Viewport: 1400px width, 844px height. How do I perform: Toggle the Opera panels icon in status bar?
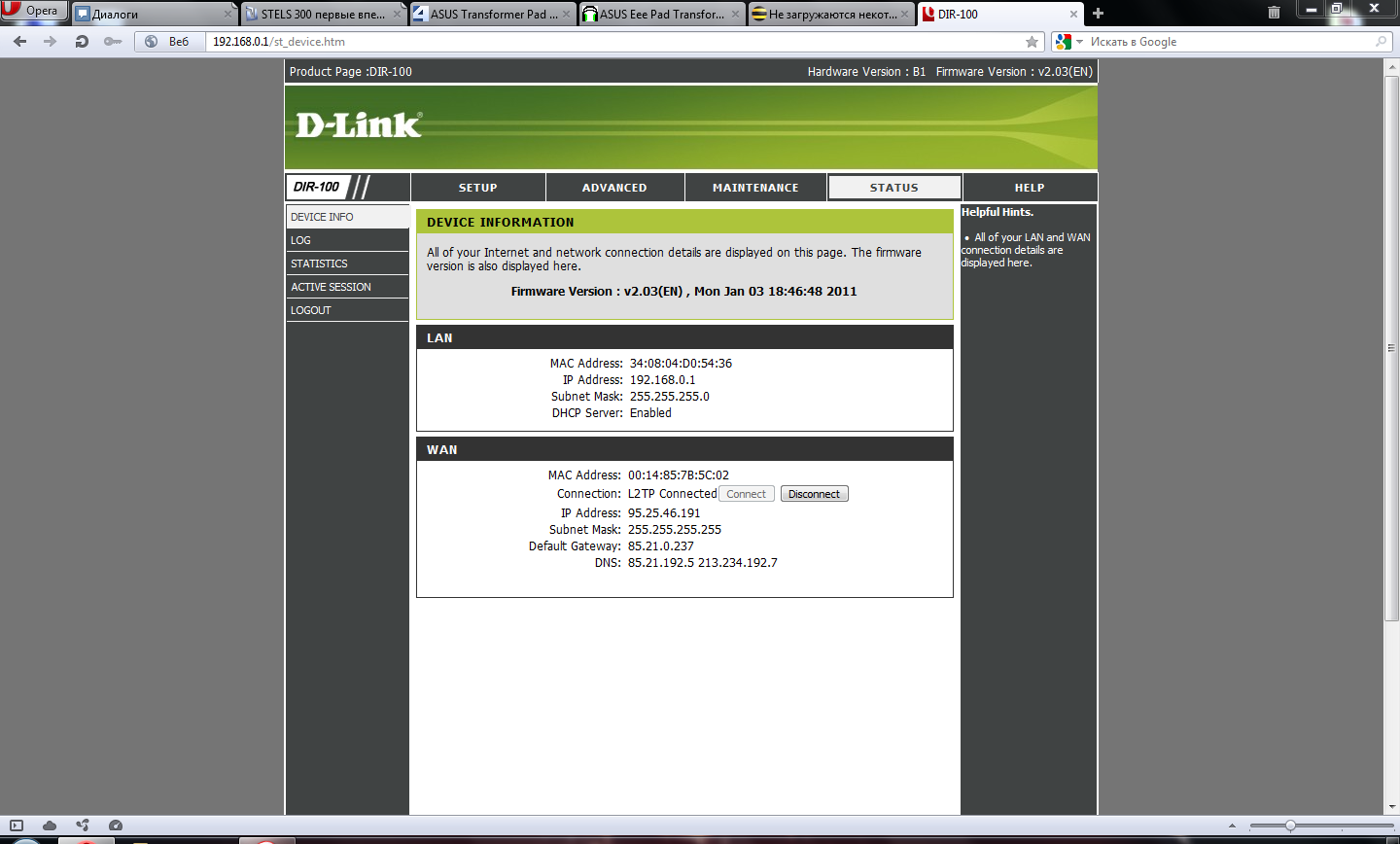(x=17, y=826)
